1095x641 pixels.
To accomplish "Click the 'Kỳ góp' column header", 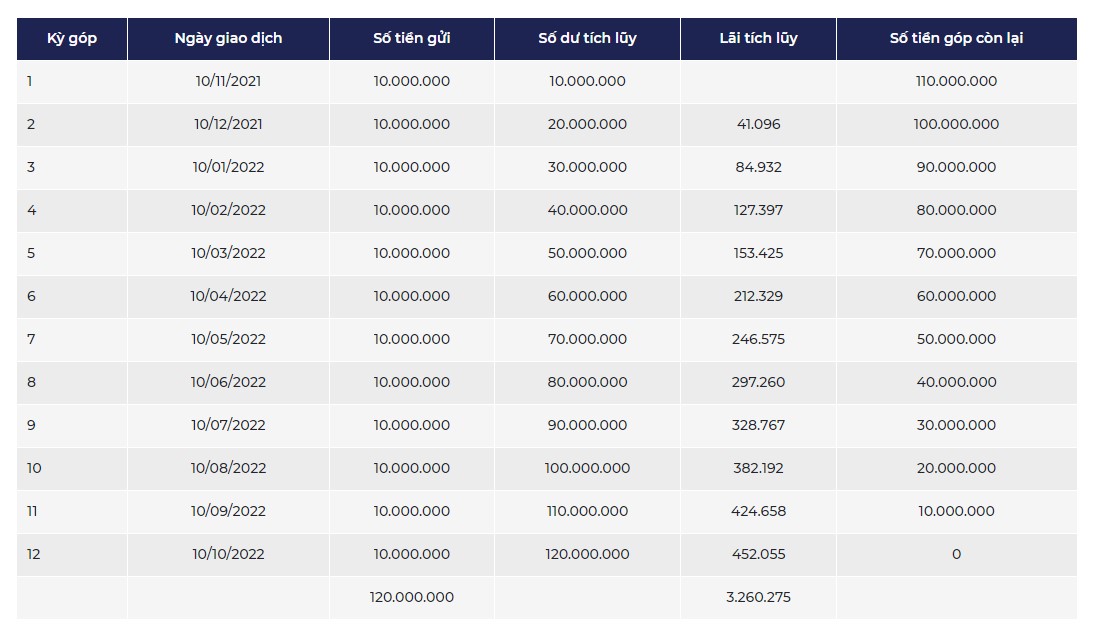I will coord(72,38).
